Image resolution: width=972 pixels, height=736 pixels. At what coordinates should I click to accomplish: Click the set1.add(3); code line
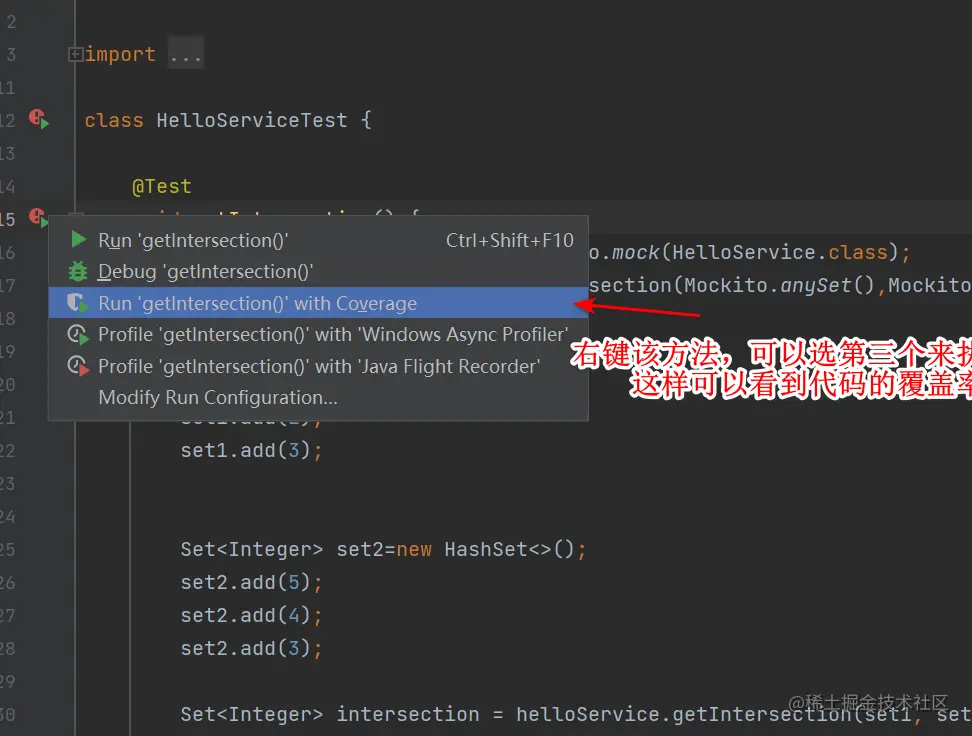pyautogui.click(x=251, y=450)
